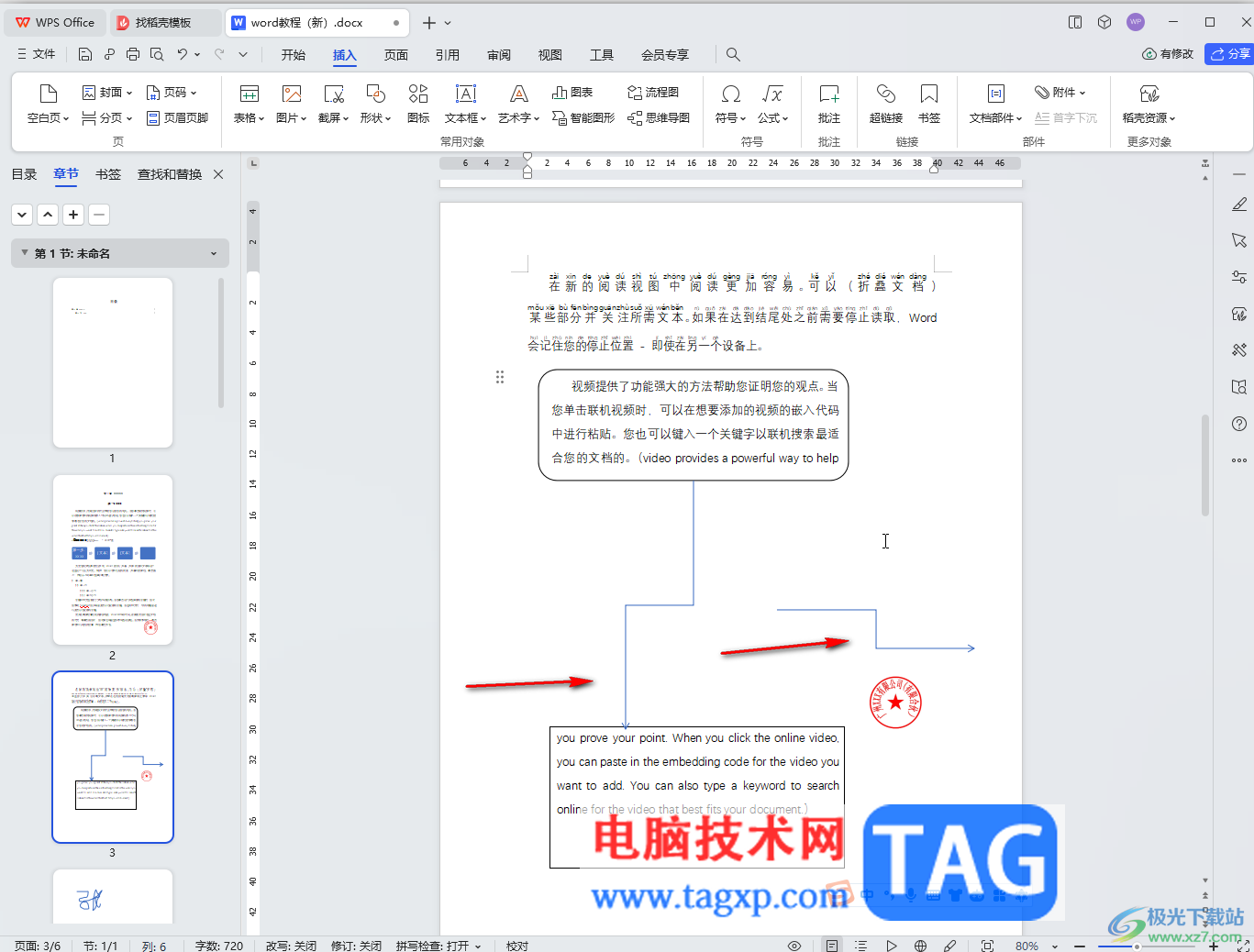
Task: Click the Picture insert icon
Action: pos(292,104)
